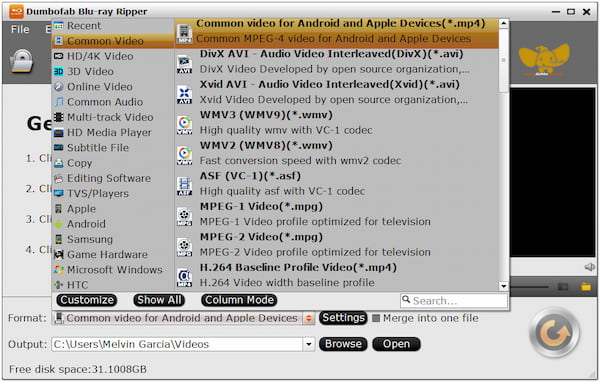The width and height of the screenshot is (600, 382).
Task: Click the preview volume slider
Action: (x=530, y=287)
